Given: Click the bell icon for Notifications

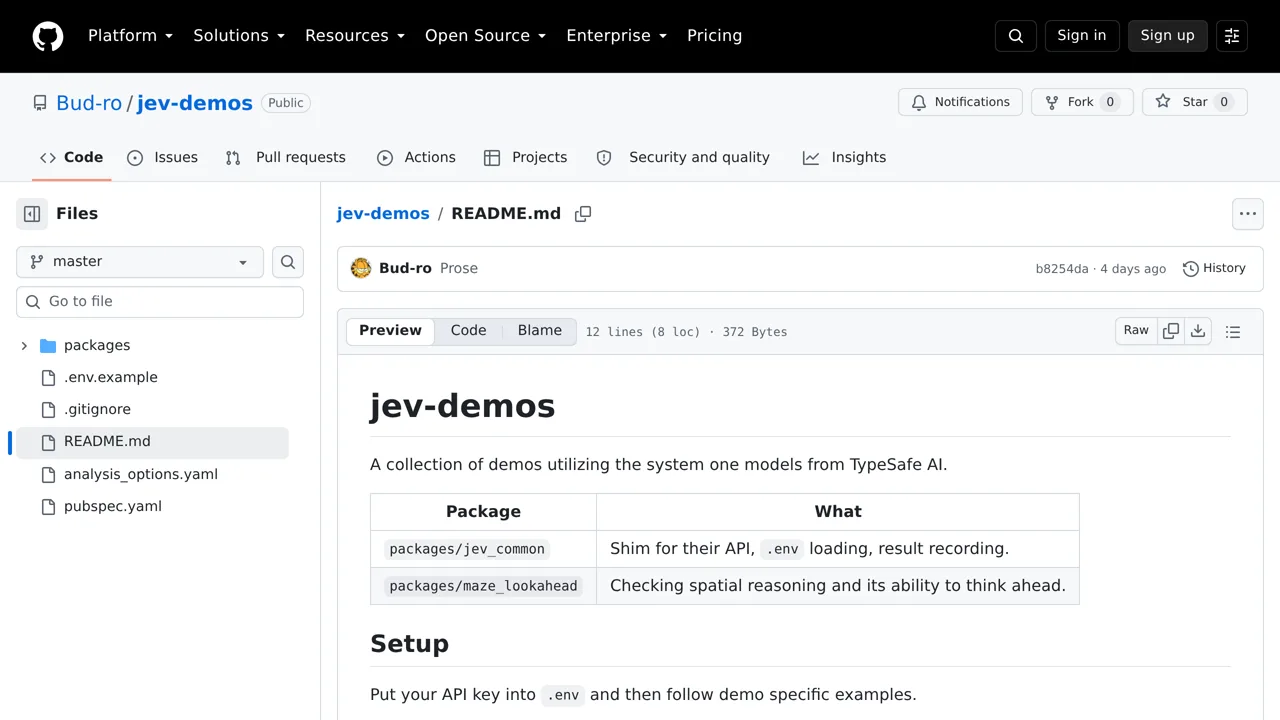Looking at the screenshot, I should click(919, 102).
